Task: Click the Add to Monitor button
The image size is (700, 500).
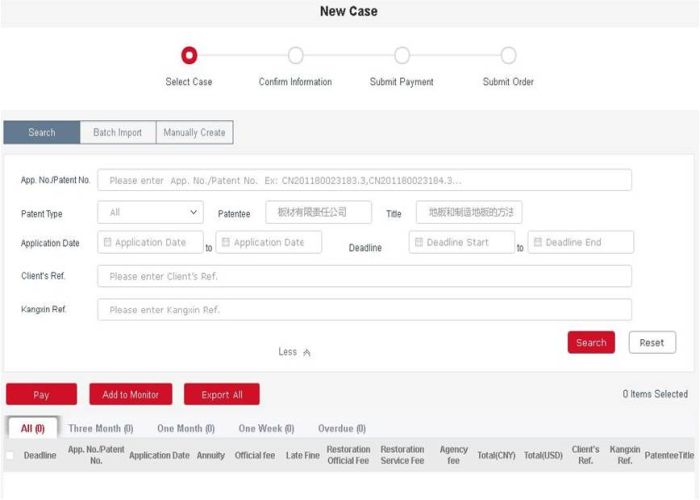Action: pyautogui.click(x=130, y=395)
